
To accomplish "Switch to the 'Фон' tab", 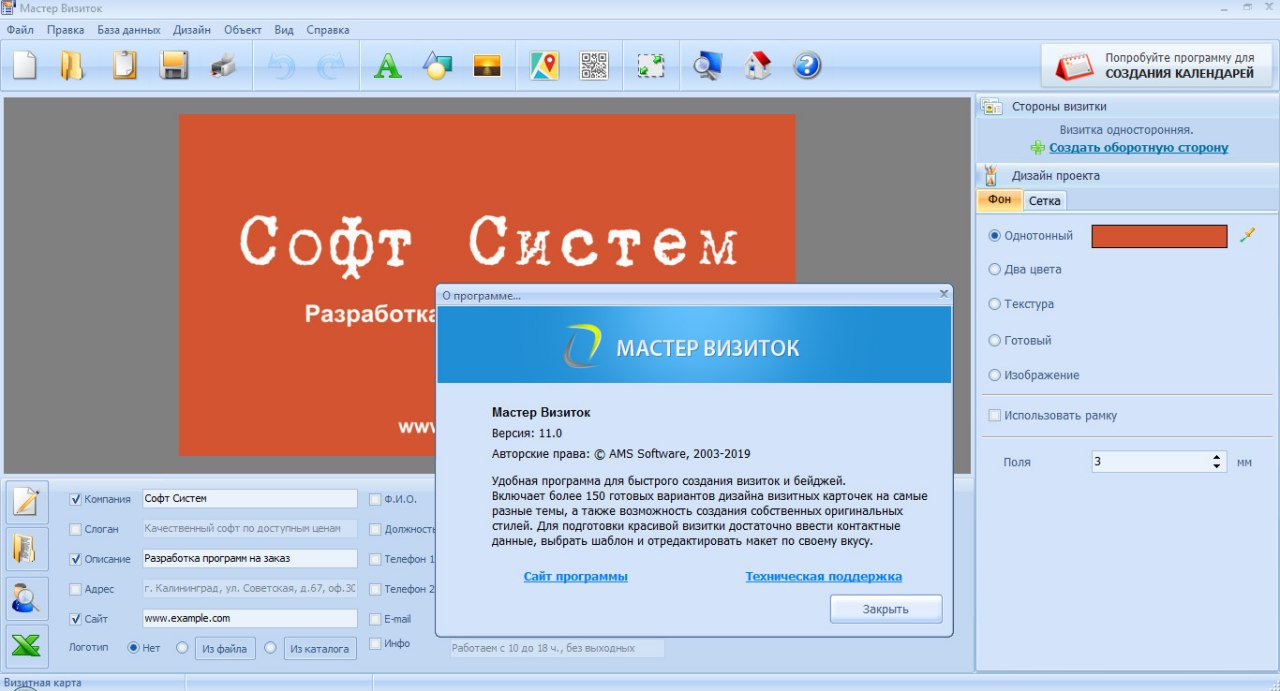I will (1000, 200).
